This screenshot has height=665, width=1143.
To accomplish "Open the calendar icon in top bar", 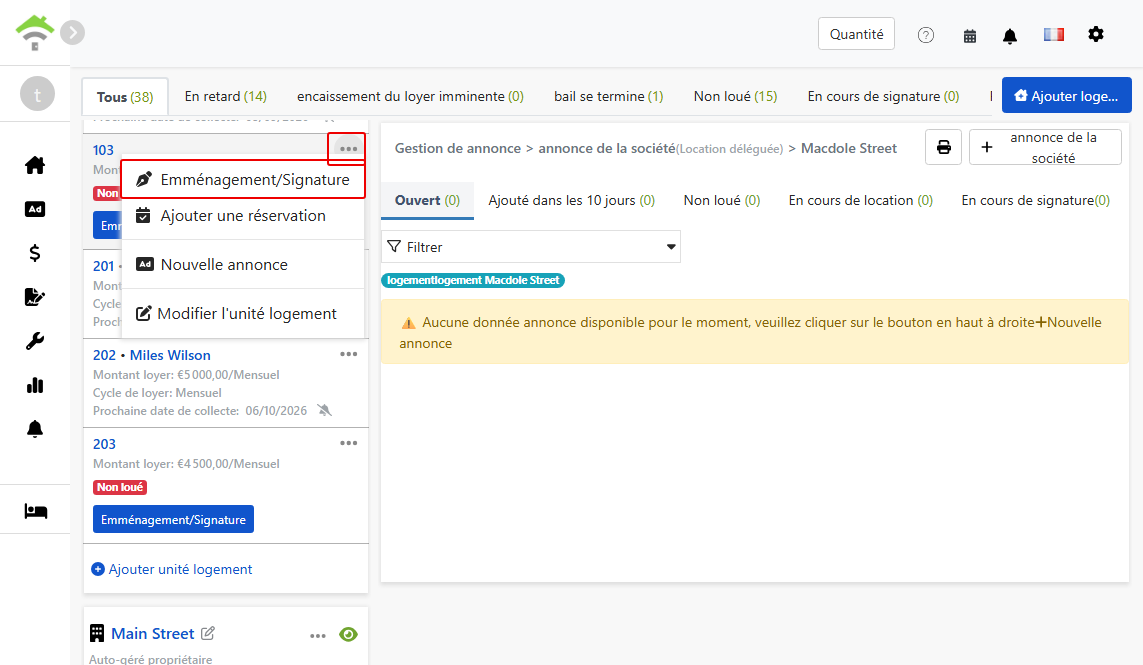I will [970, 36].
